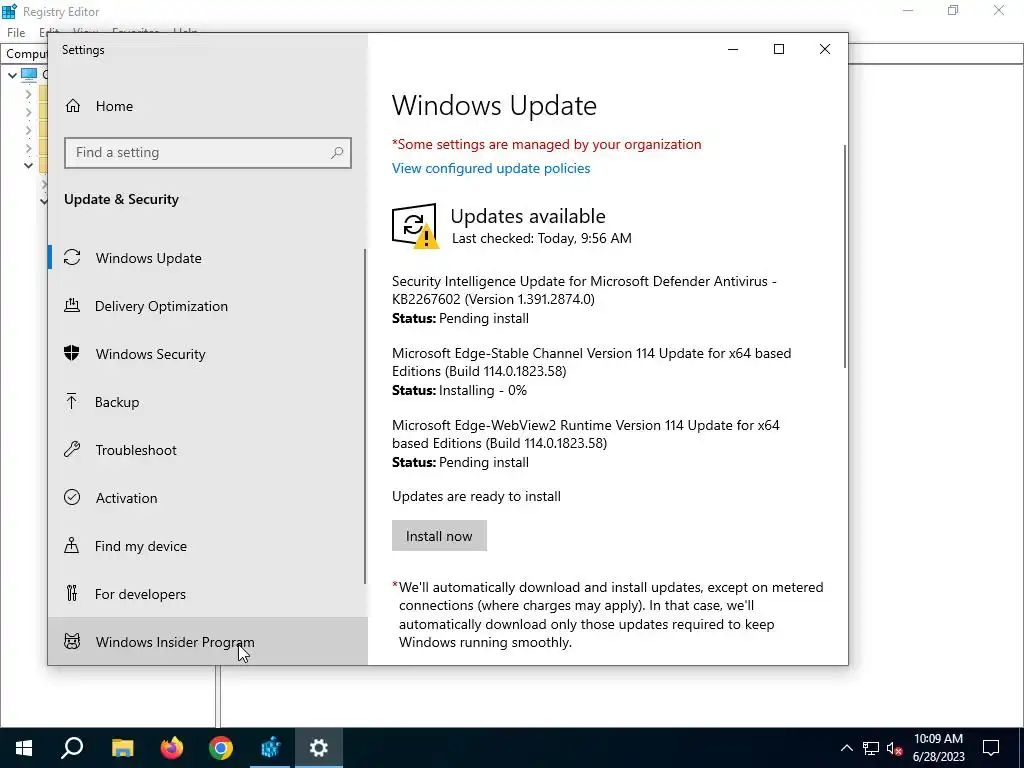This screenshot has width=1024, height=768.
Task: Click the metered connections notice paragraph
Action: click(x=607, y=615)
